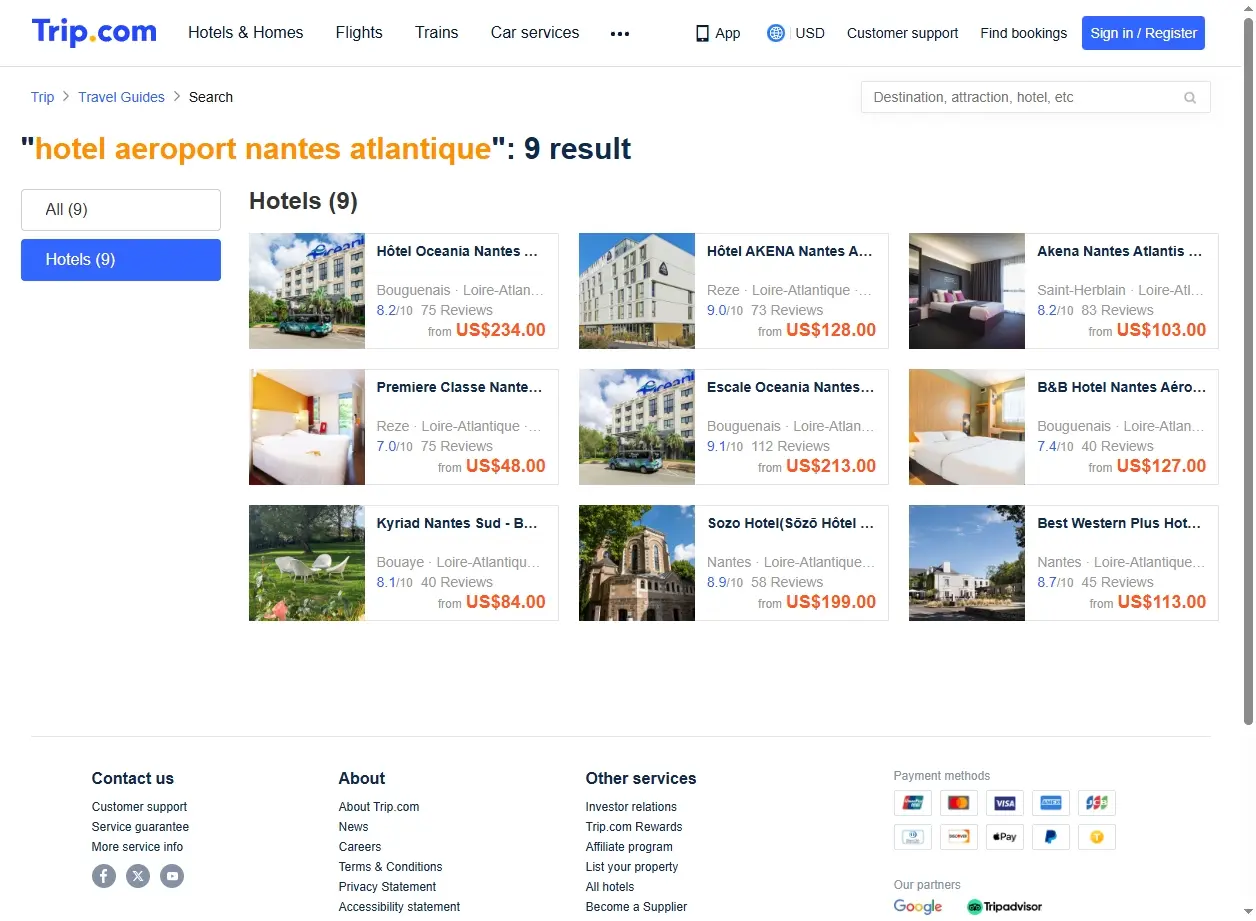Viewport: 1256px width, 921px height.
Task: Click footer Customer support link
Action: [139, 807]
